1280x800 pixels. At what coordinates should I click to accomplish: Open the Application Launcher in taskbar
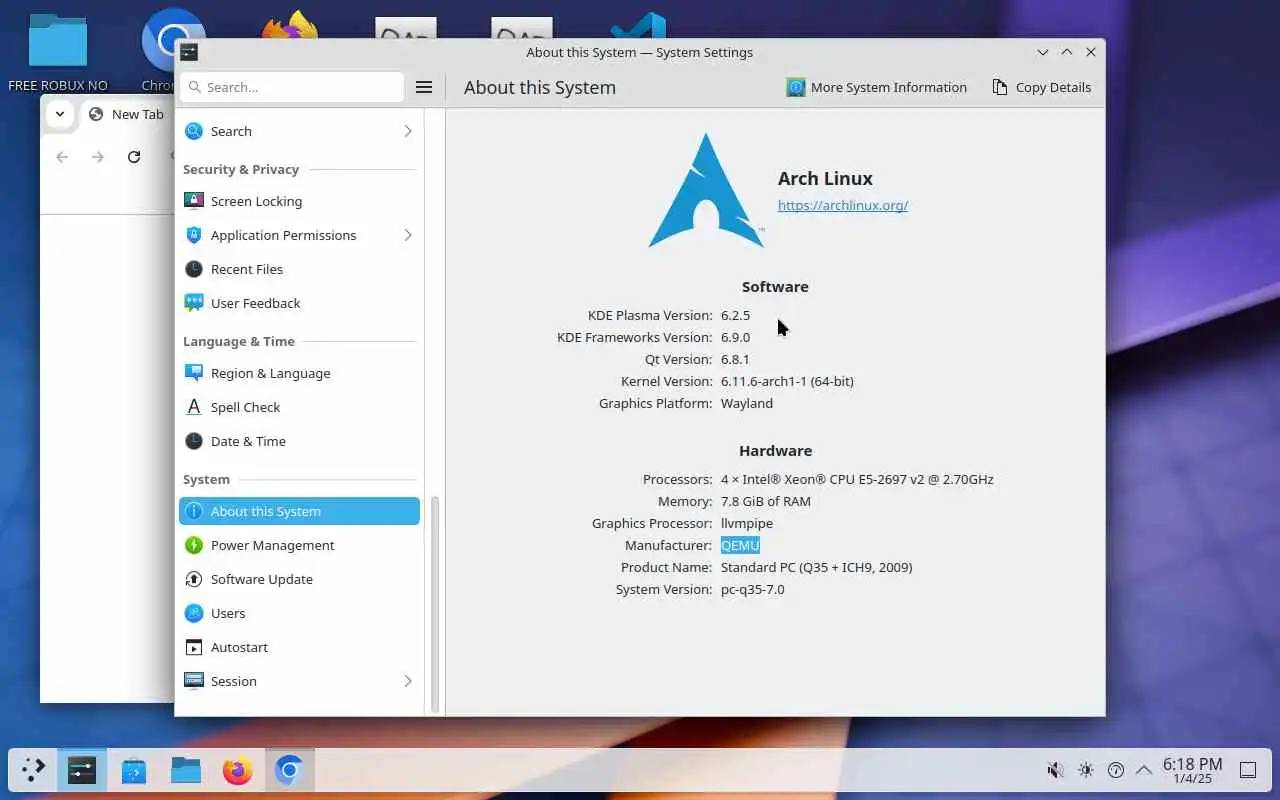click(33, 770)
